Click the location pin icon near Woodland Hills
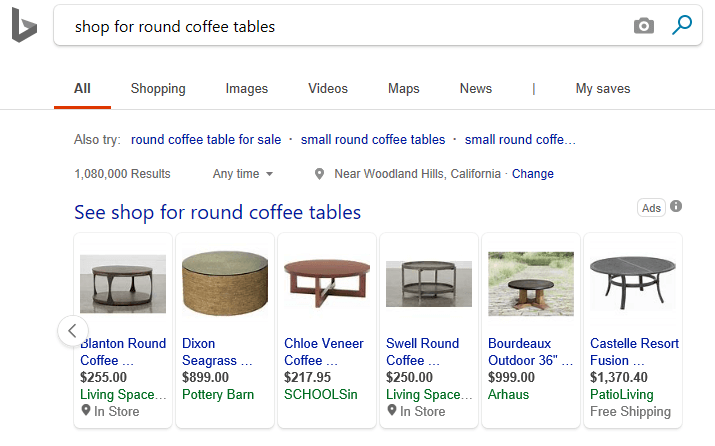This screenshot has height=446, width=715. pos(319,174)
